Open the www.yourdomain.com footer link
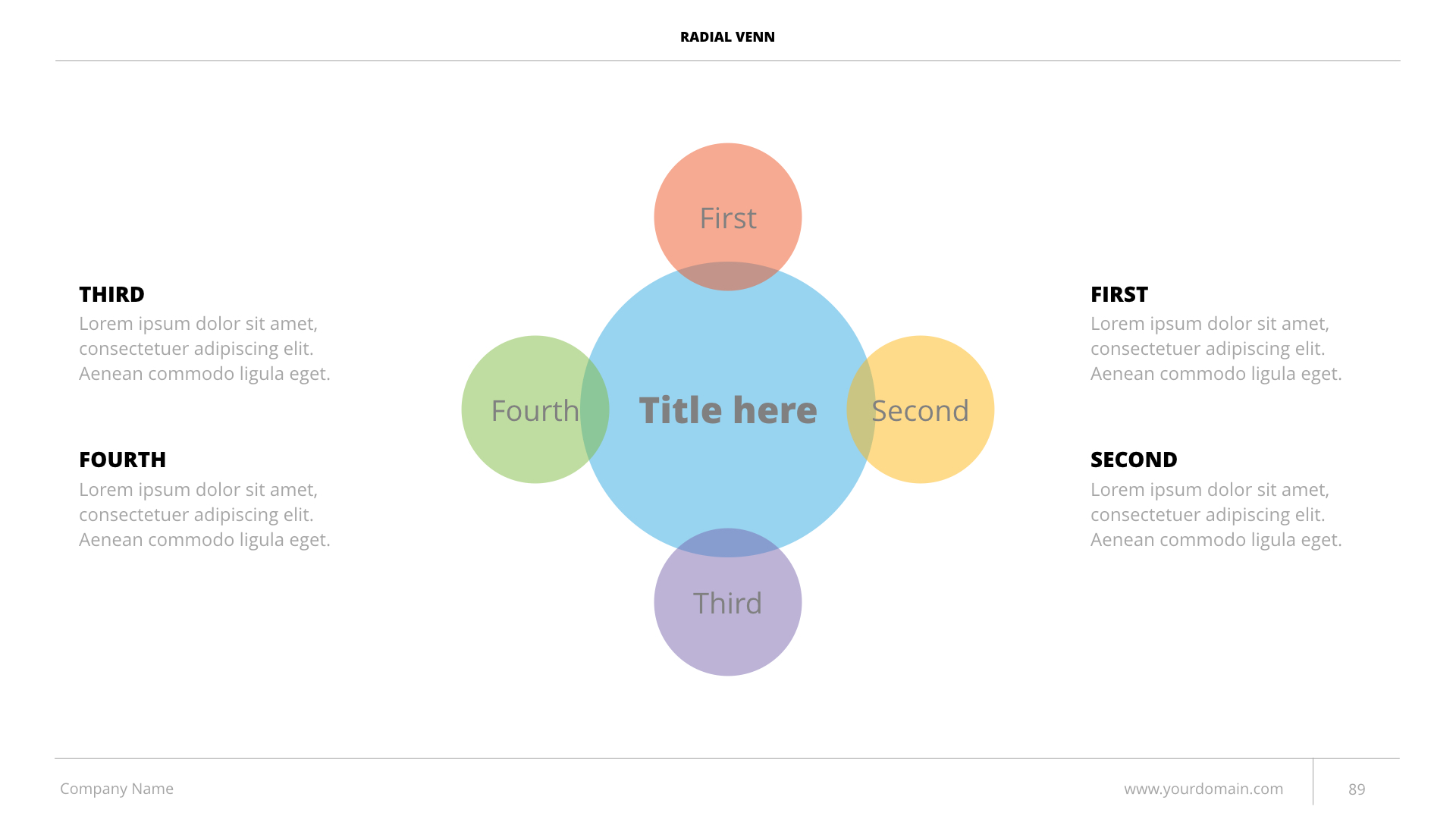Image resolution: width=1456 pixels, height=819 pixels. pyautogui.click(x=1203, y=789)
